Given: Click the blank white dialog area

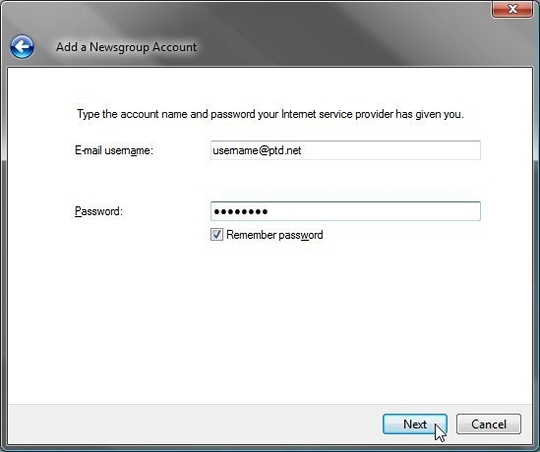Looking at the screenshot, I should (269, 320).
